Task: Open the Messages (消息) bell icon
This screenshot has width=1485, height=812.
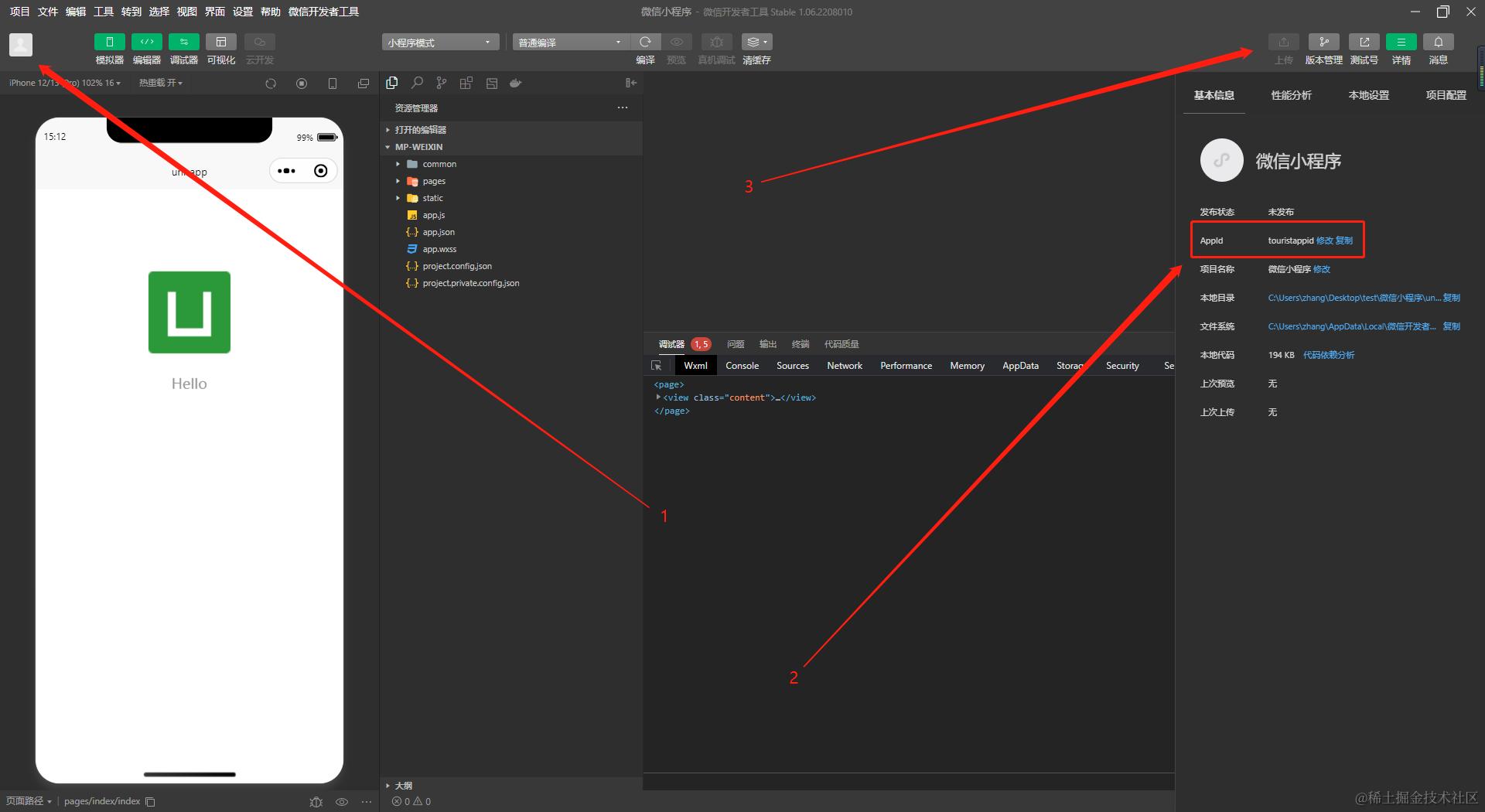Action: point(1439,42)
